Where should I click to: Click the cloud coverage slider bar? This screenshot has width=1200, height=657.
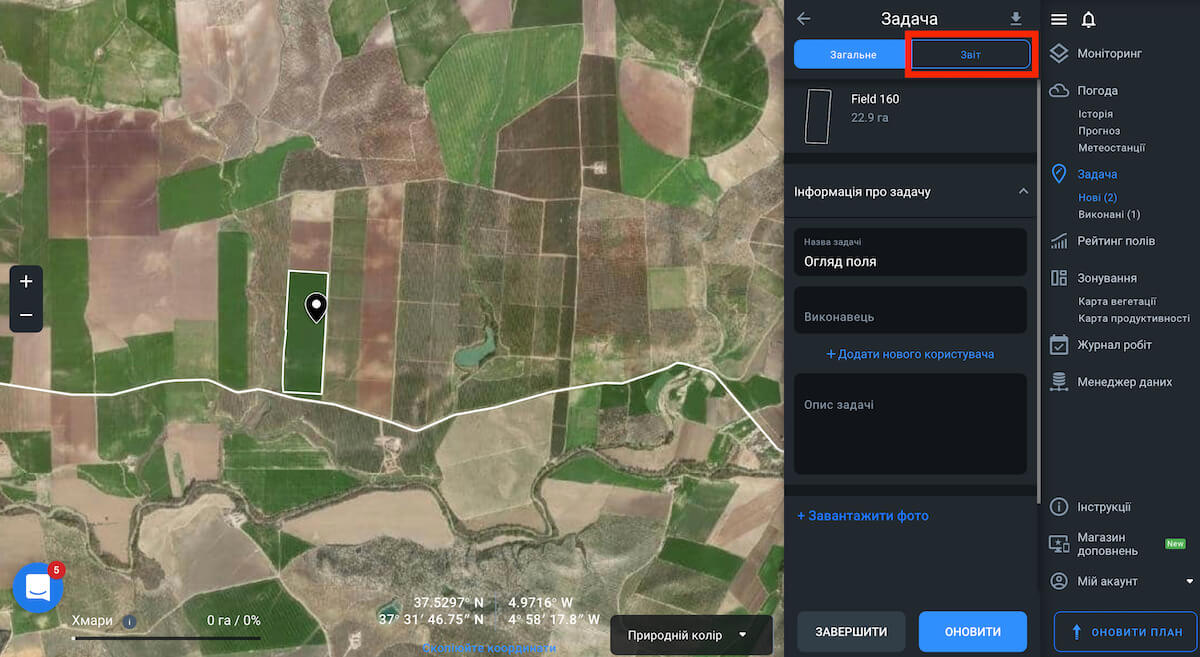[x=166, y=637]
